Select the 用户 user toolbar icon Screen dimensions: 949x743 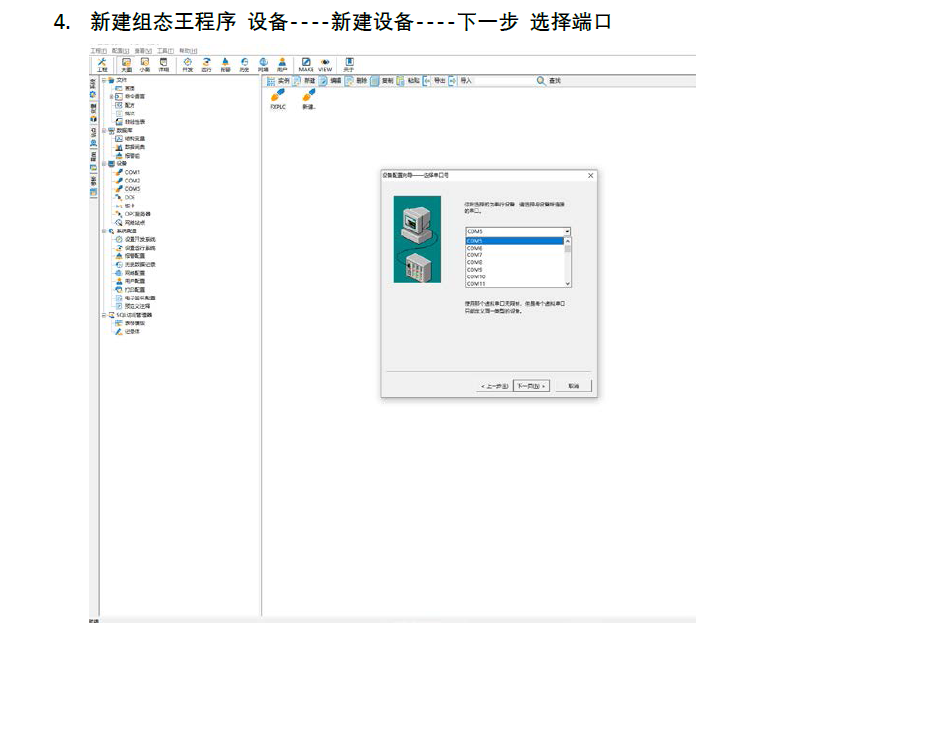pos(282,63)
